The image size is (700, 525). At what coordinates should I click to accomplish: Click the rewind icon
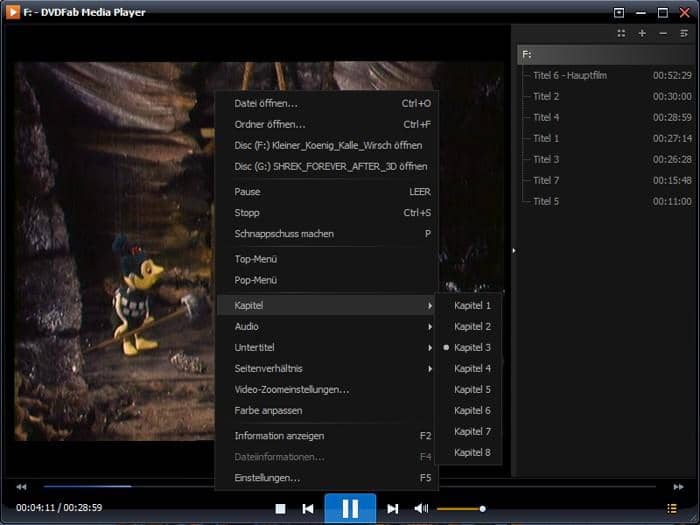click(x=21, y=487)
